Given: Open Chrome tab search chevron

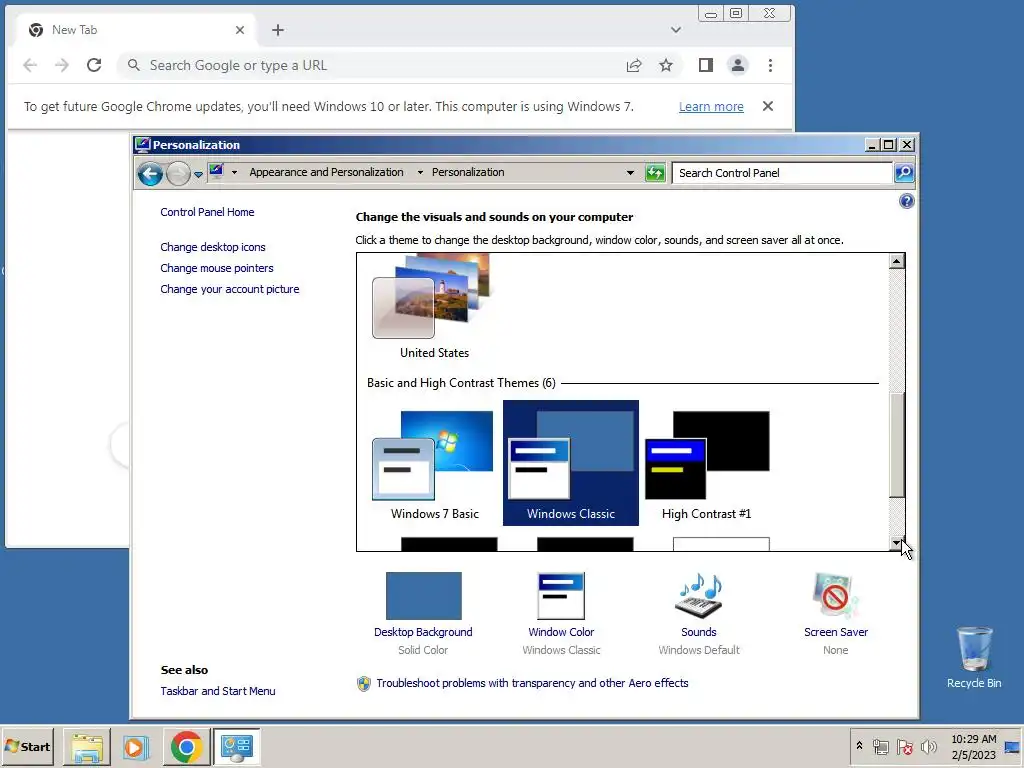Looking at the screenshot, I should [x=676, y=30].
